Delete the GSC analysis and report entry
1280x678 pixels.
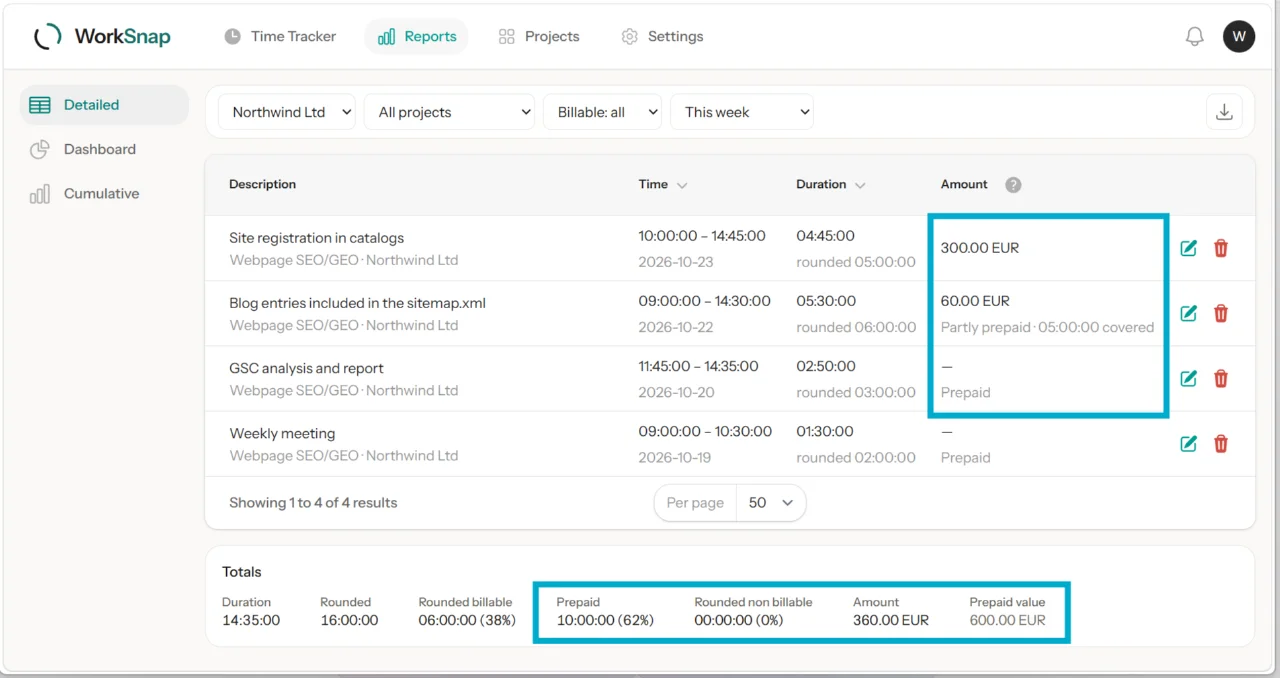pyautogui.click(x=1221, y=378)
